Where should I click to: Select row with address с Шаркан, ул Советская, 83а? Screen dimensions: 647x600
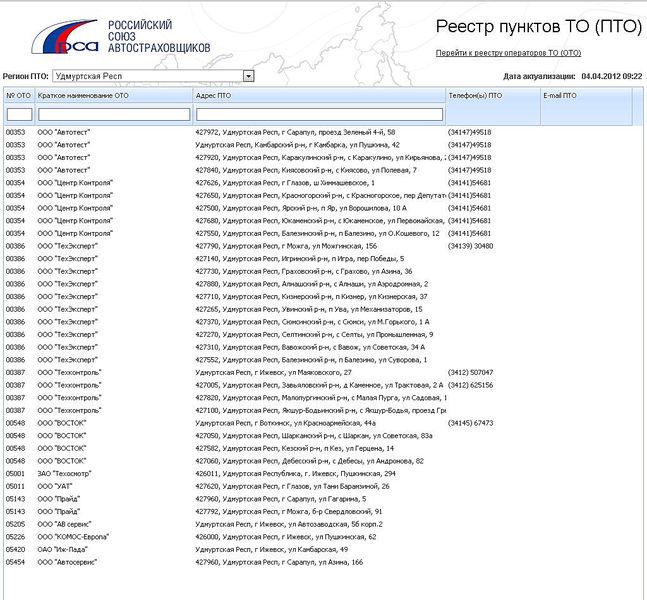[323, 436]
